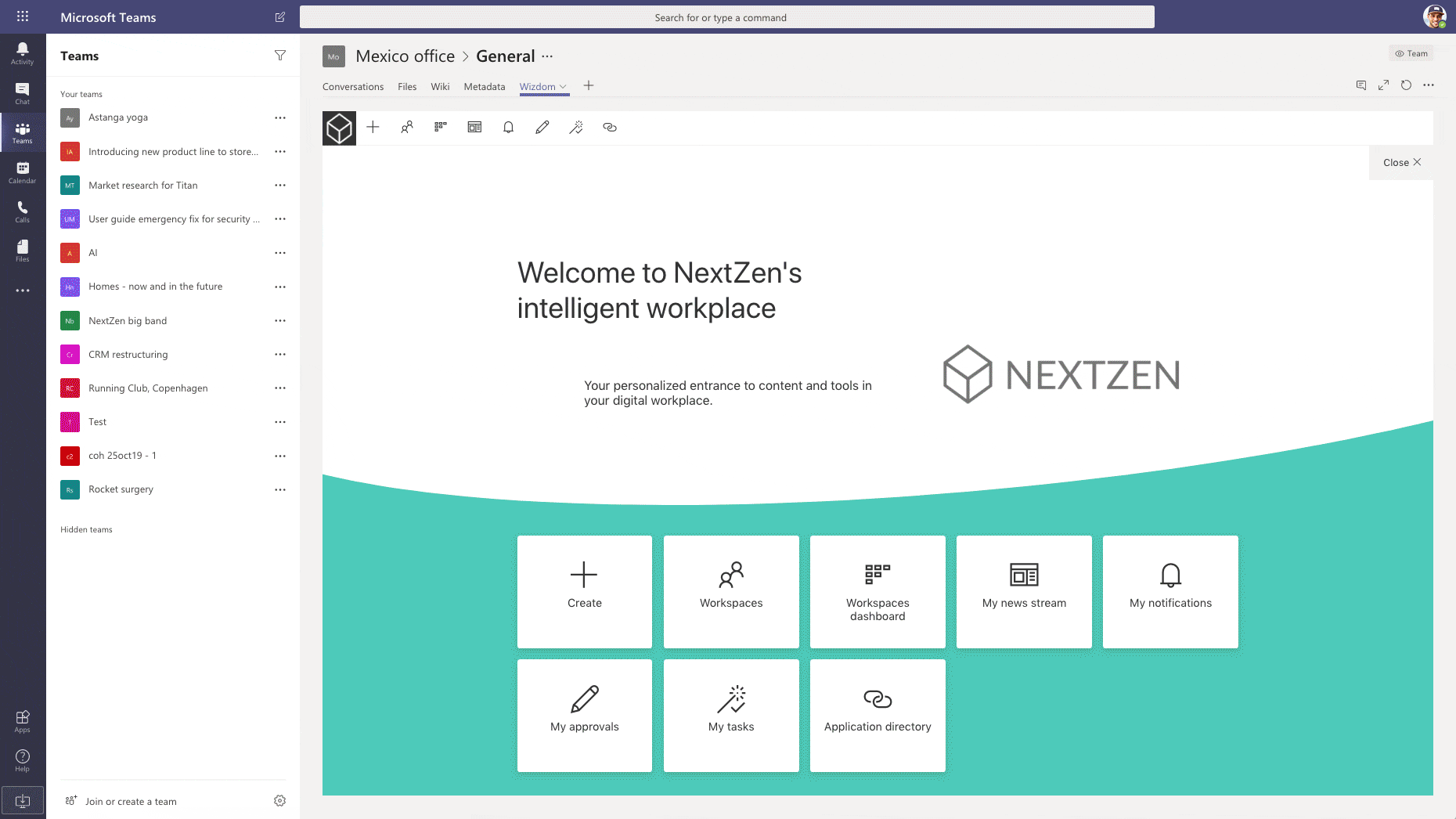1456x819 pixels.
Task: Show more apps via left rail ellipsis
Action: coord(23,290)
